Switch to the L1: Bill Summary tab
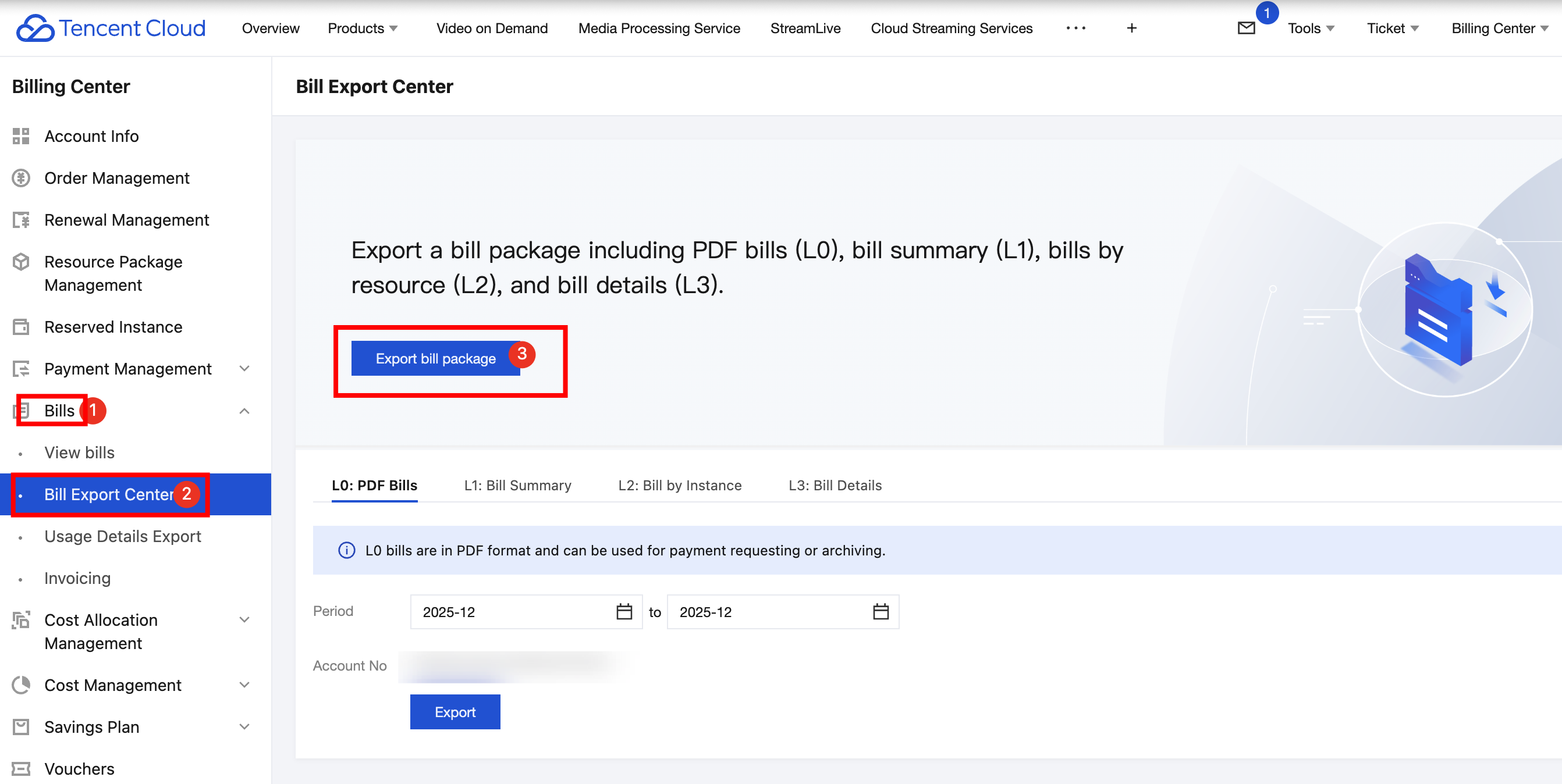Viewport: 1562px width, 784px height. [517, 485]
